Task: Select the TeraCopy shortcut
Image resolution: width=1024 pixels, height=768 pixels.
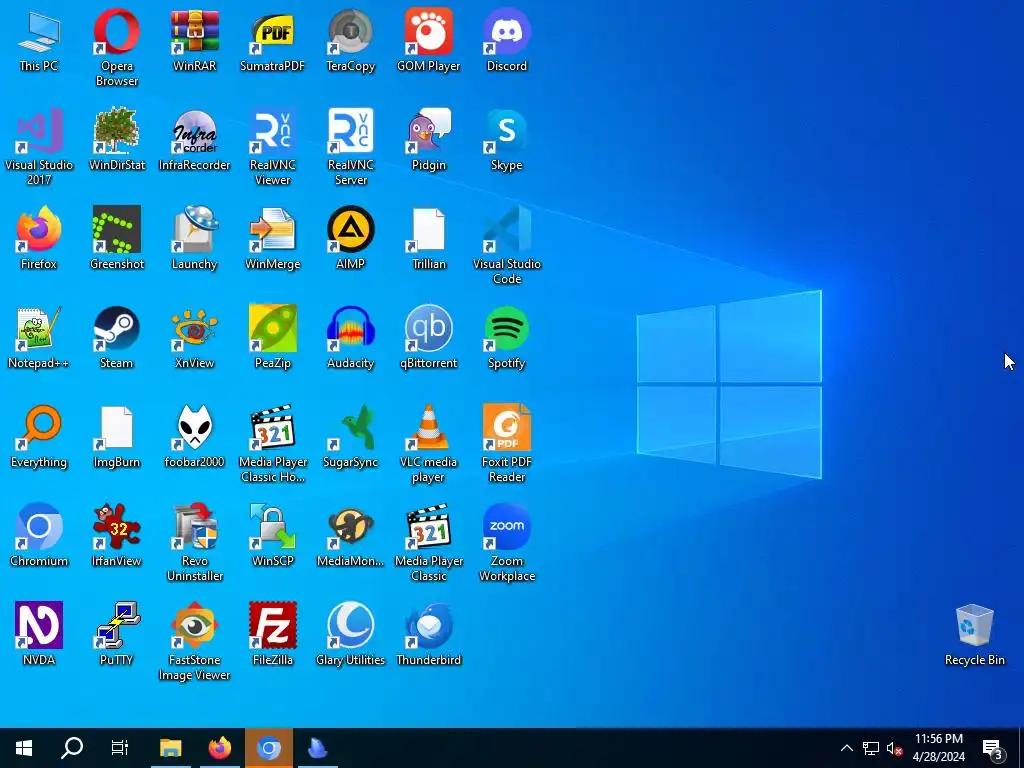Action: click(x=351, y=41)
